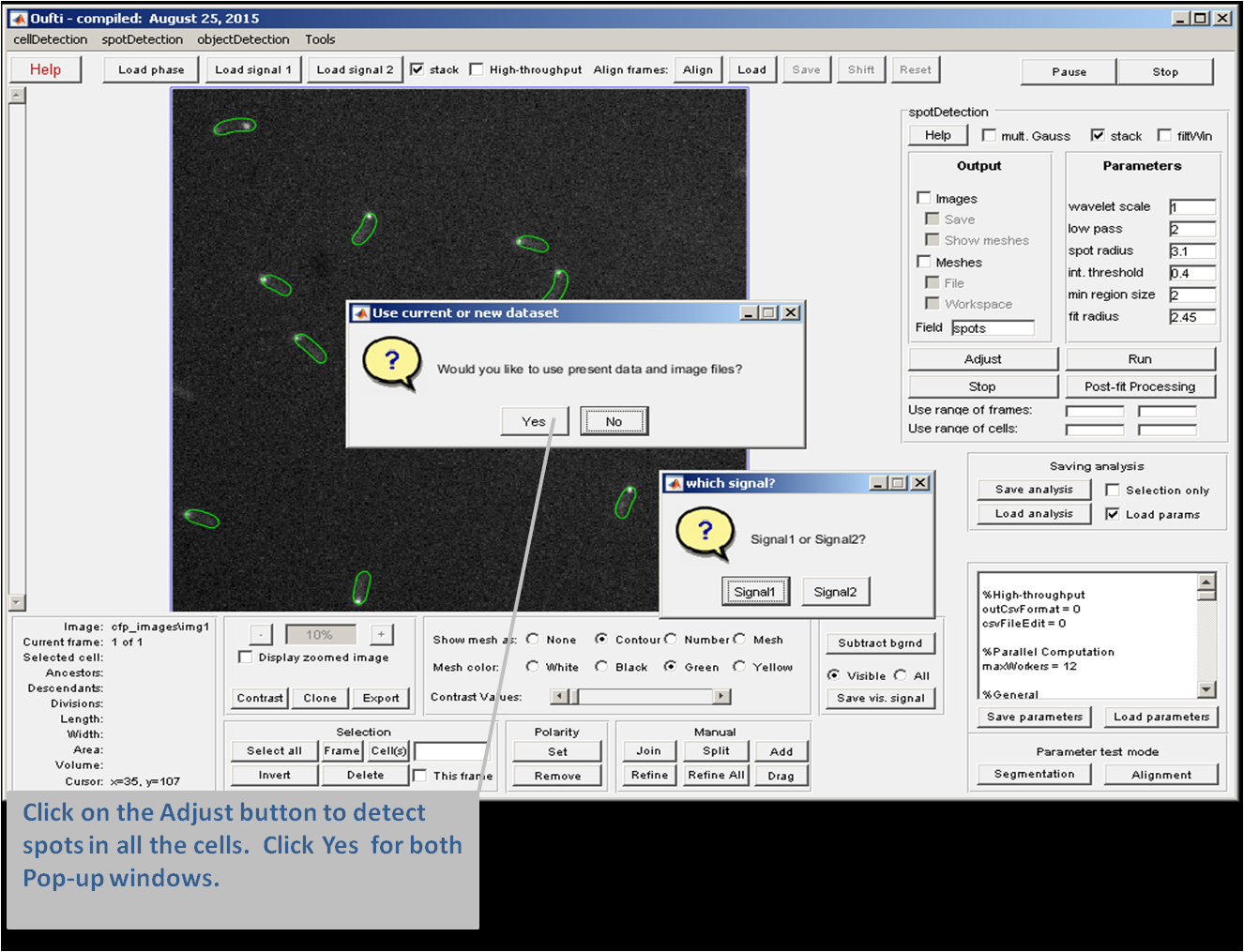The width and height of the screenshot is (1244, 952).
Task: Click the Align frames button
Action: 698,69
